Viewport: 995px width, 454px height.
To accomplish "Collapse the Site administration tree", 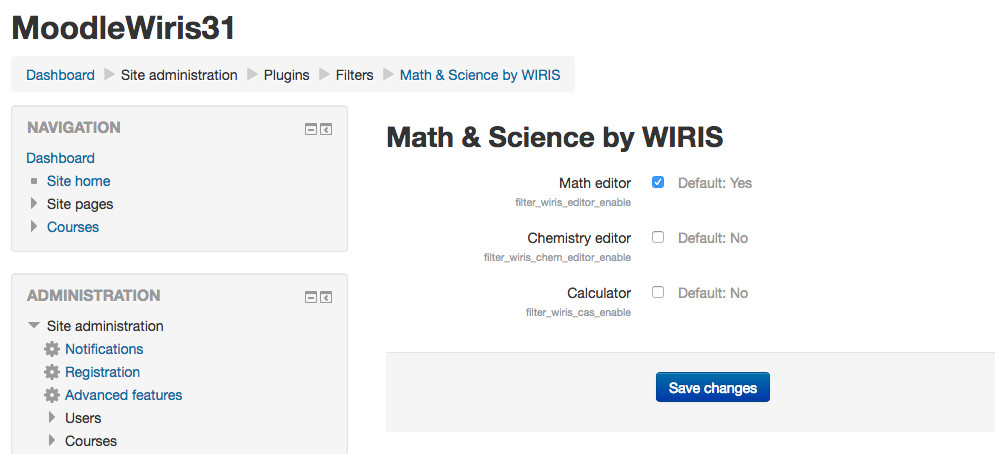I will [34, 326].
